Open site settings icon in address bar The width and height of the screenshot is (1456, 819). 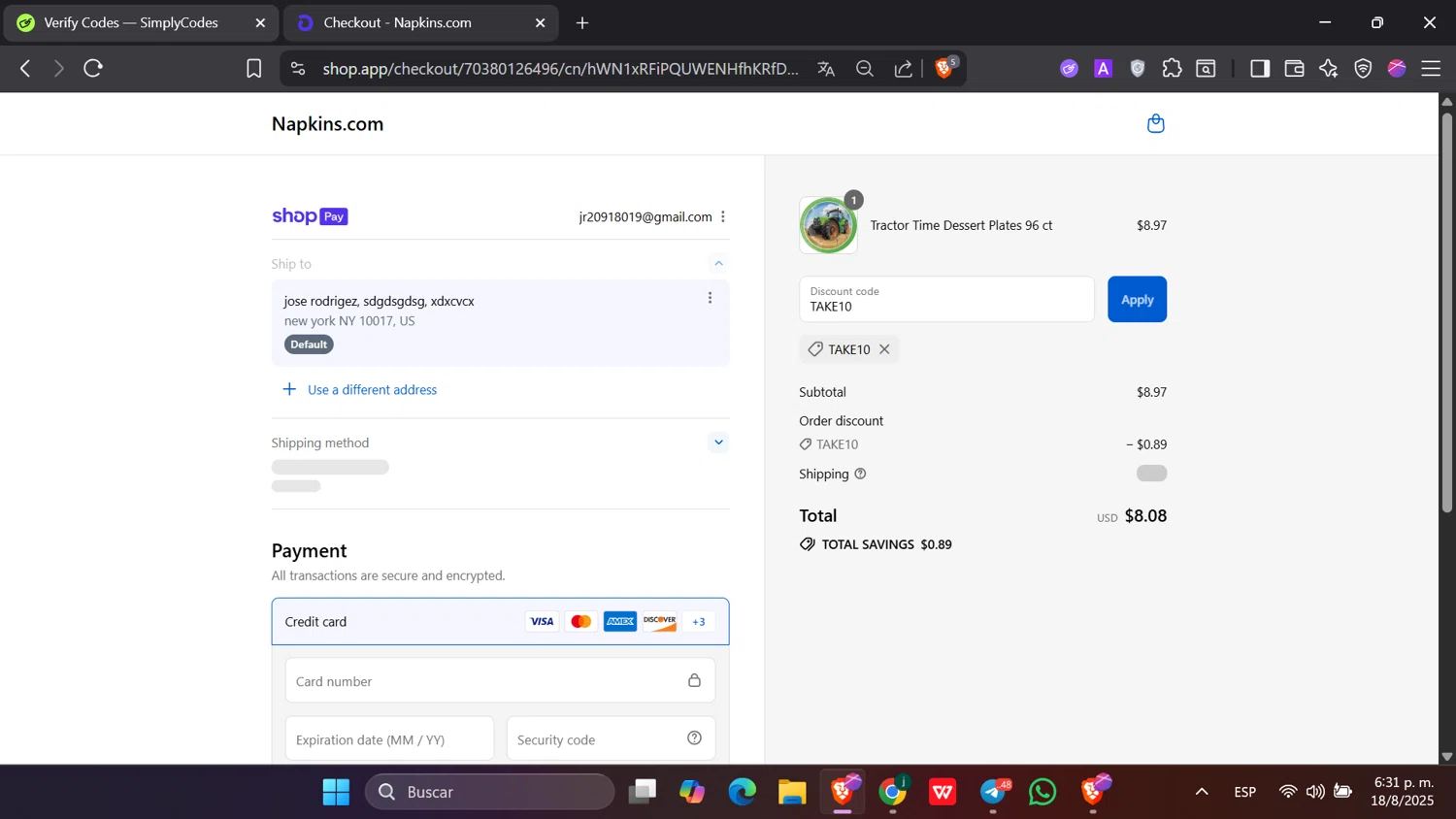coord(298,68)
